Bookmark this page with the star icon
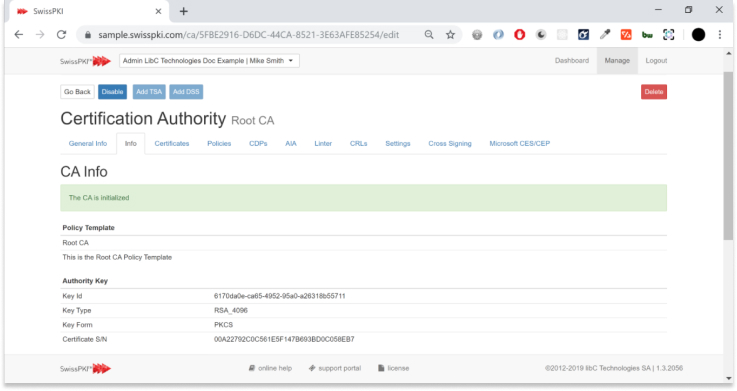This screenshot has width=737, height=391. (450, 35)
